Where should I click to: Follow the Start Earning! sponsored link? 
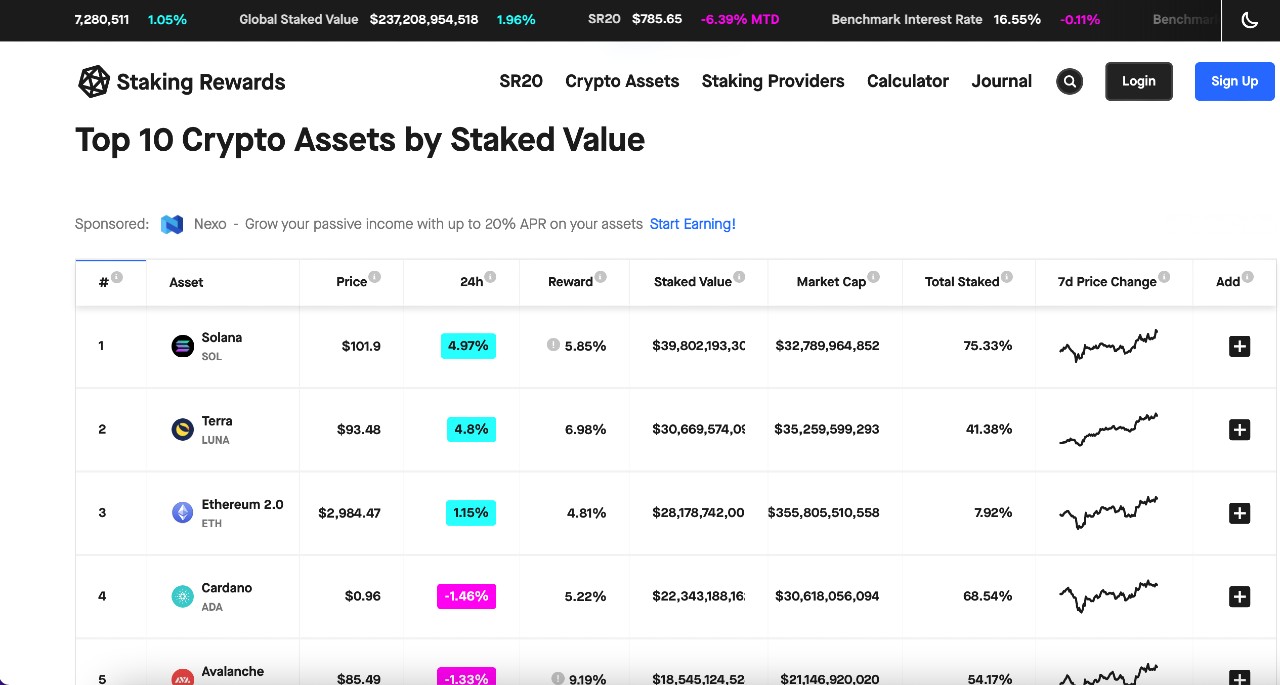[x=693, y=224]
